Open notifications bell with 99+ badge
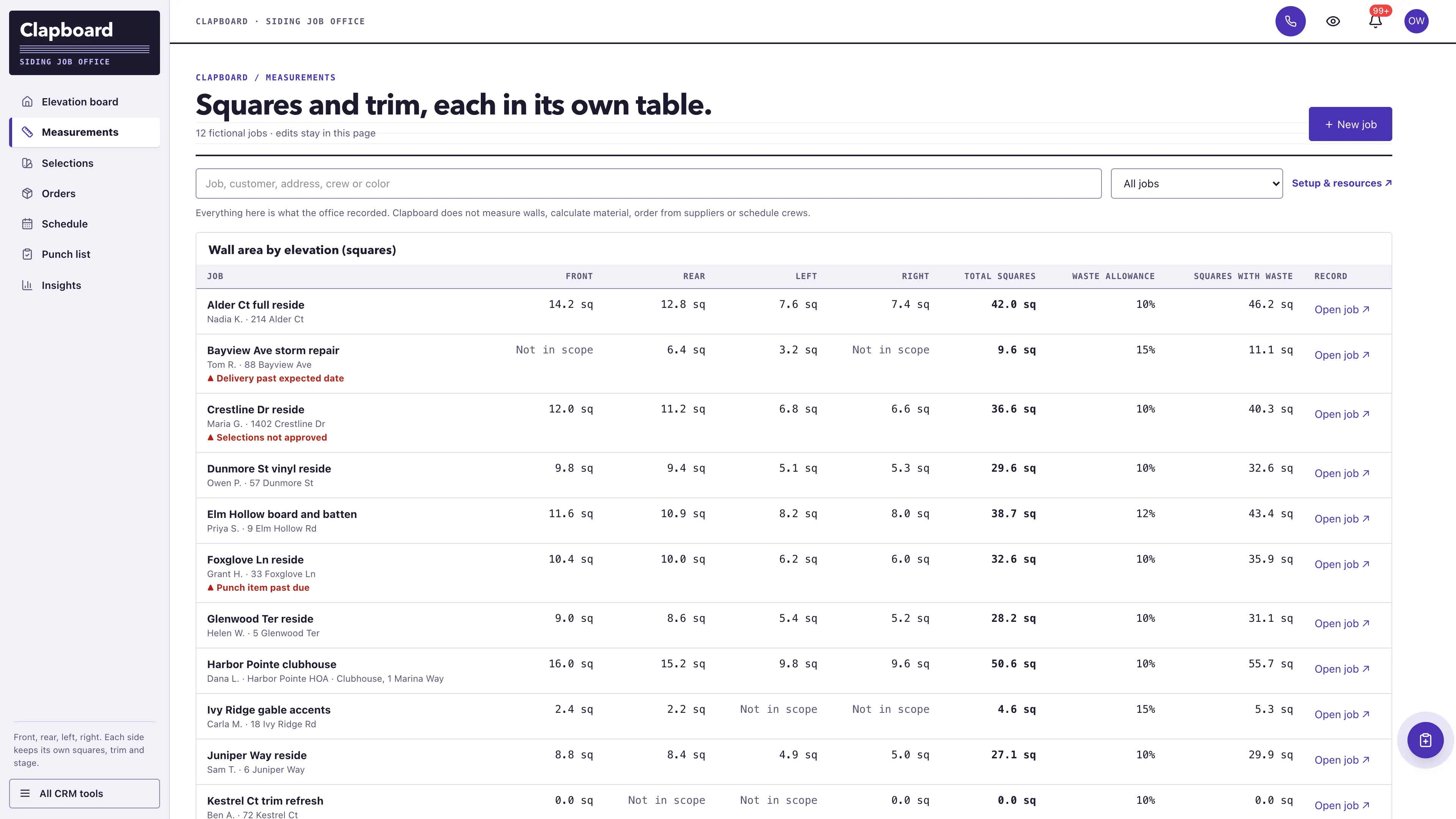 tap(1376, 22)
